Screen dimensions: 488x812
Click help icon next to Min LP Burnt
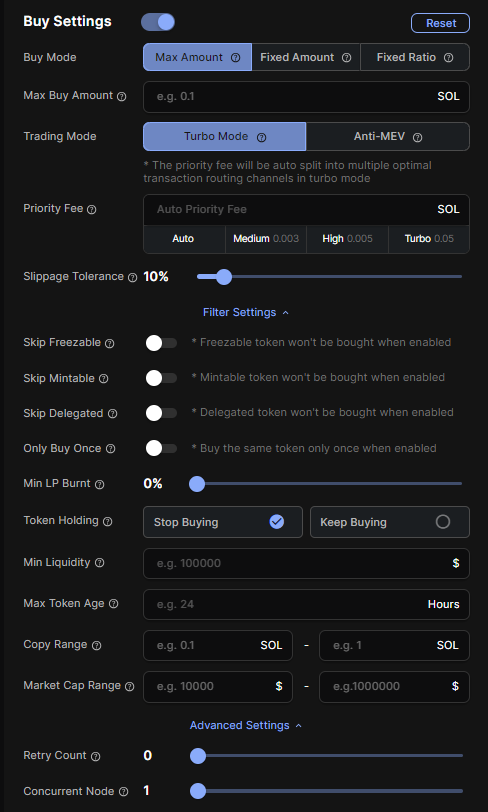pyautogui.click(x=99, y=484)
